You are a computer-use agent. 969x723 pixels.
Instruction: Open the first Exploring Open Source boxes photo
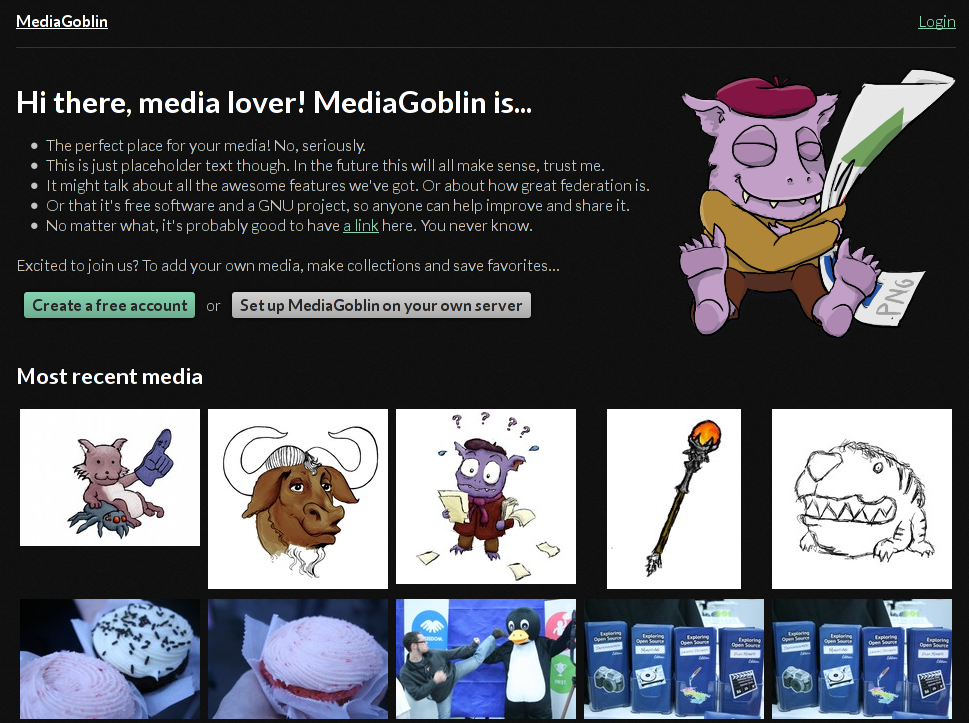pyautogui.click(x=674, y=659)
